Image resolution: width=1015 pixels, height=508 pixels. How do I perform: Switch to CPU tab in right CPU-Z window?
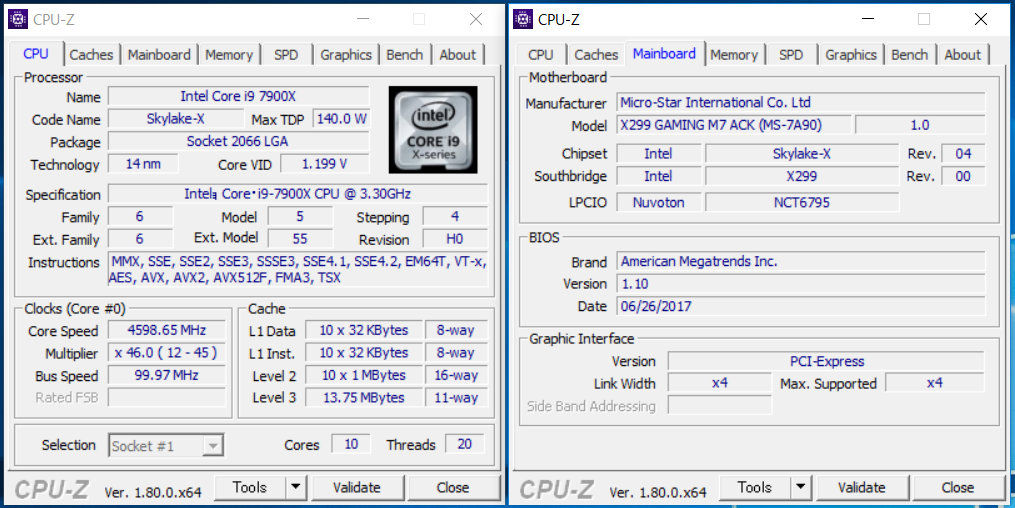click(541, 55)
